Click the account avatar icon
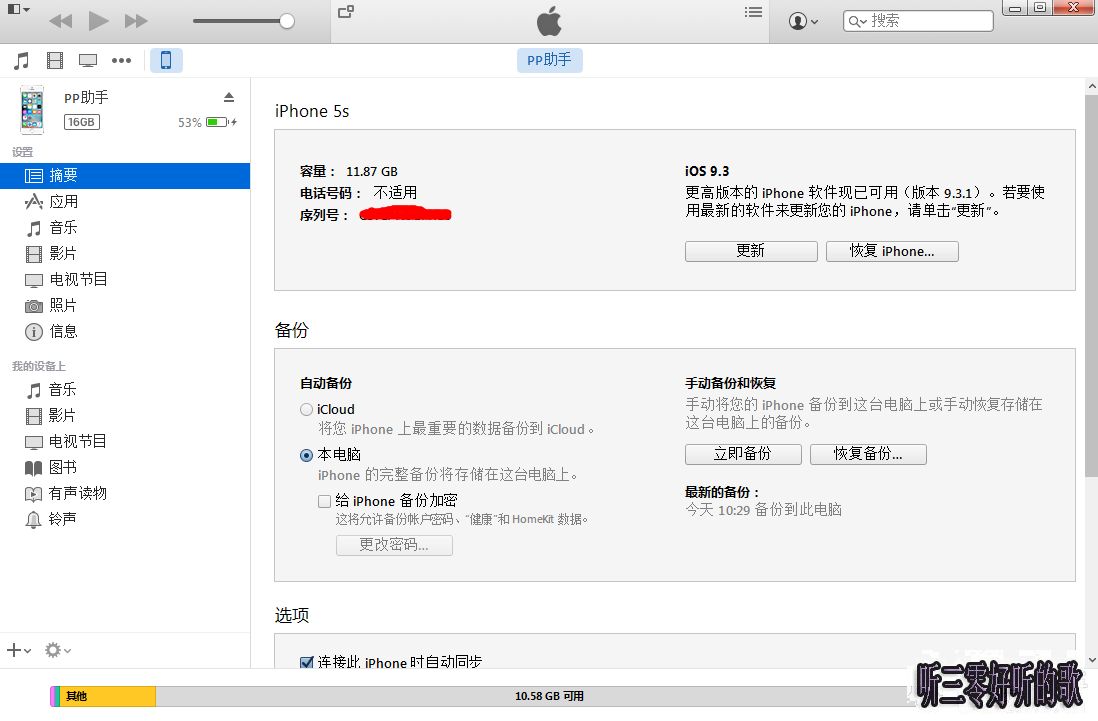 coord(797,20)
